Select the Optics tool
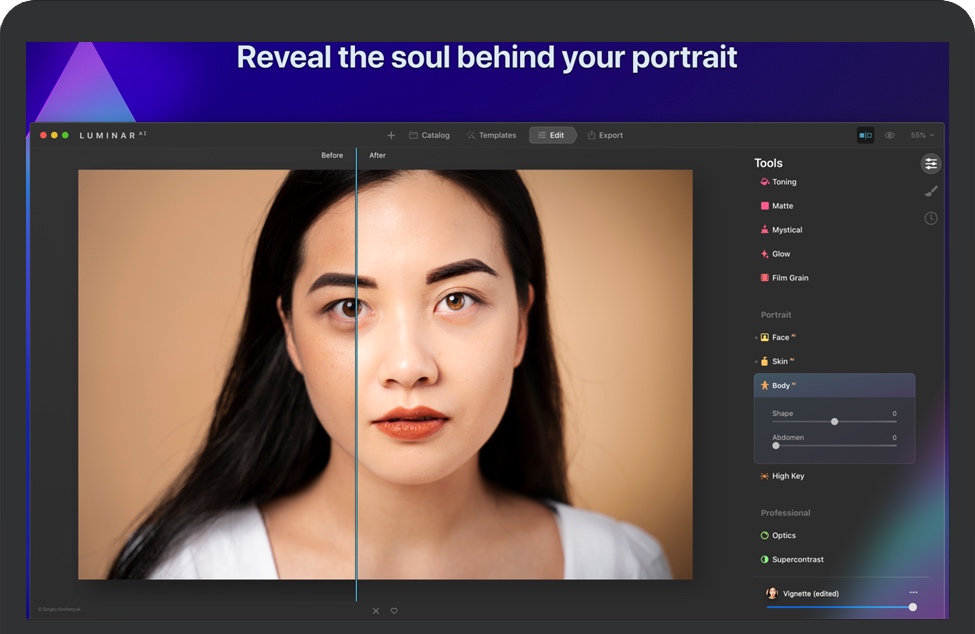This screenshot has height=634, width=975. point(783,536)
